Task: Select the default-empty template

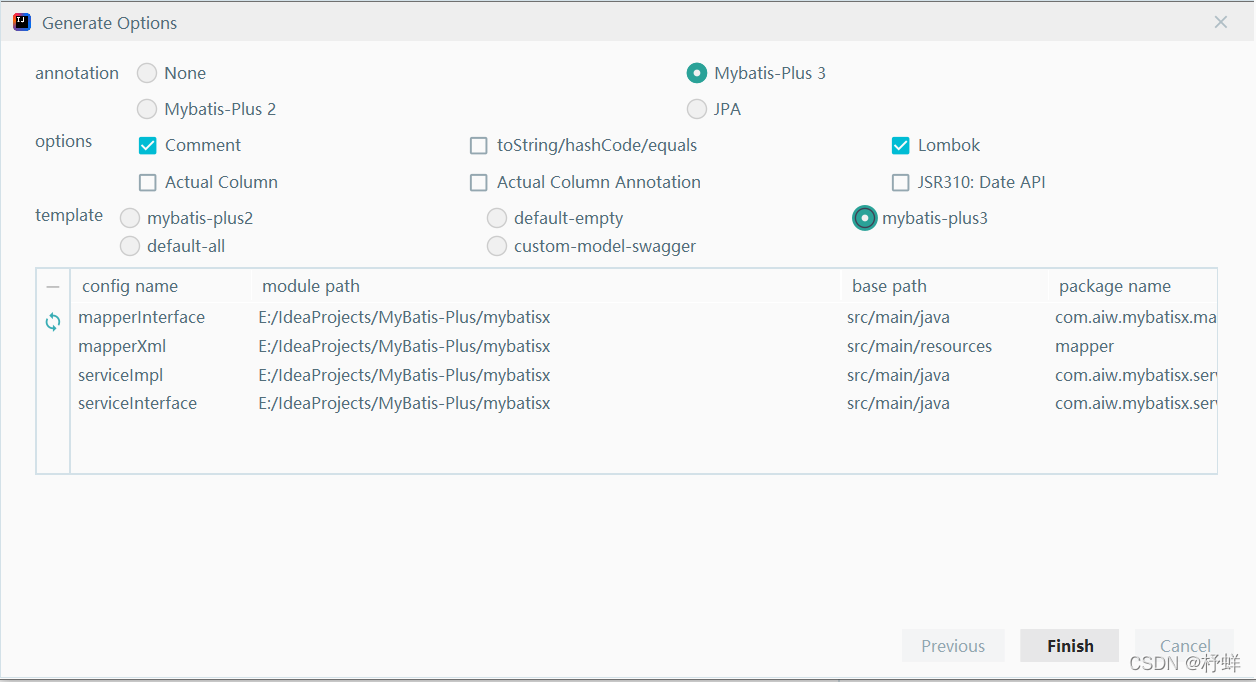Action: (497, 218)
